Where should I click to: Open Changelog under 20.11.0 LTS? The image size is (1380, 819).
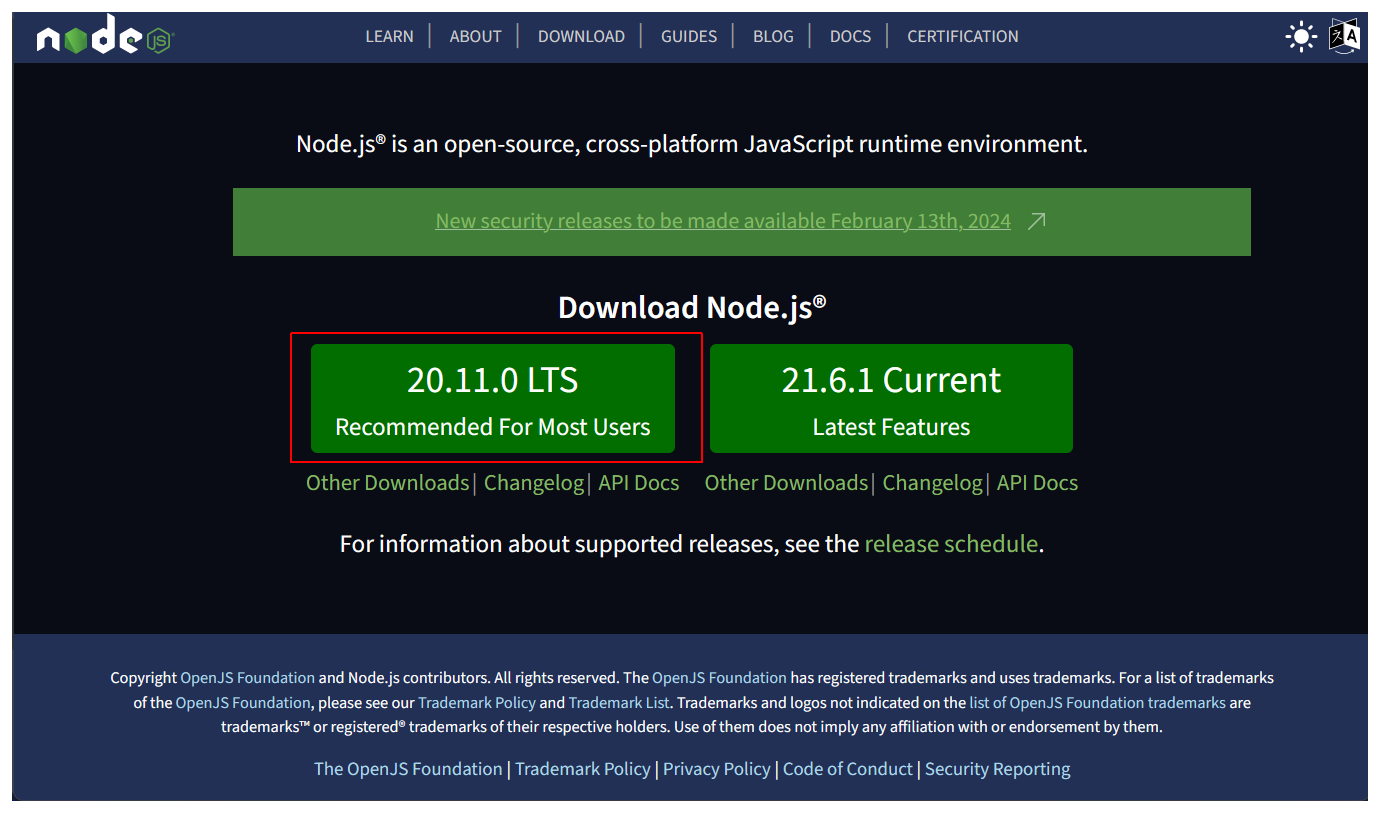click(534, 483)
